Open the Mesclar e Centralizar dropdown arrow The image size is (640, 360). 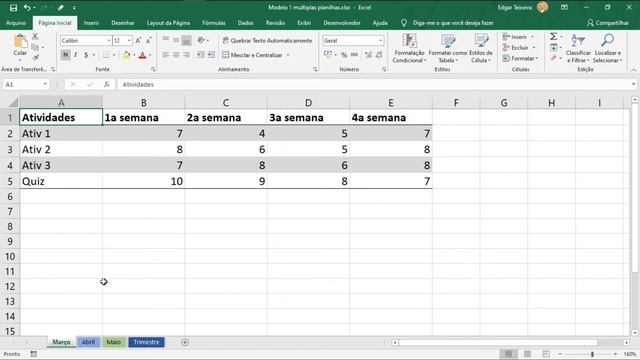(x=288, y=55)
